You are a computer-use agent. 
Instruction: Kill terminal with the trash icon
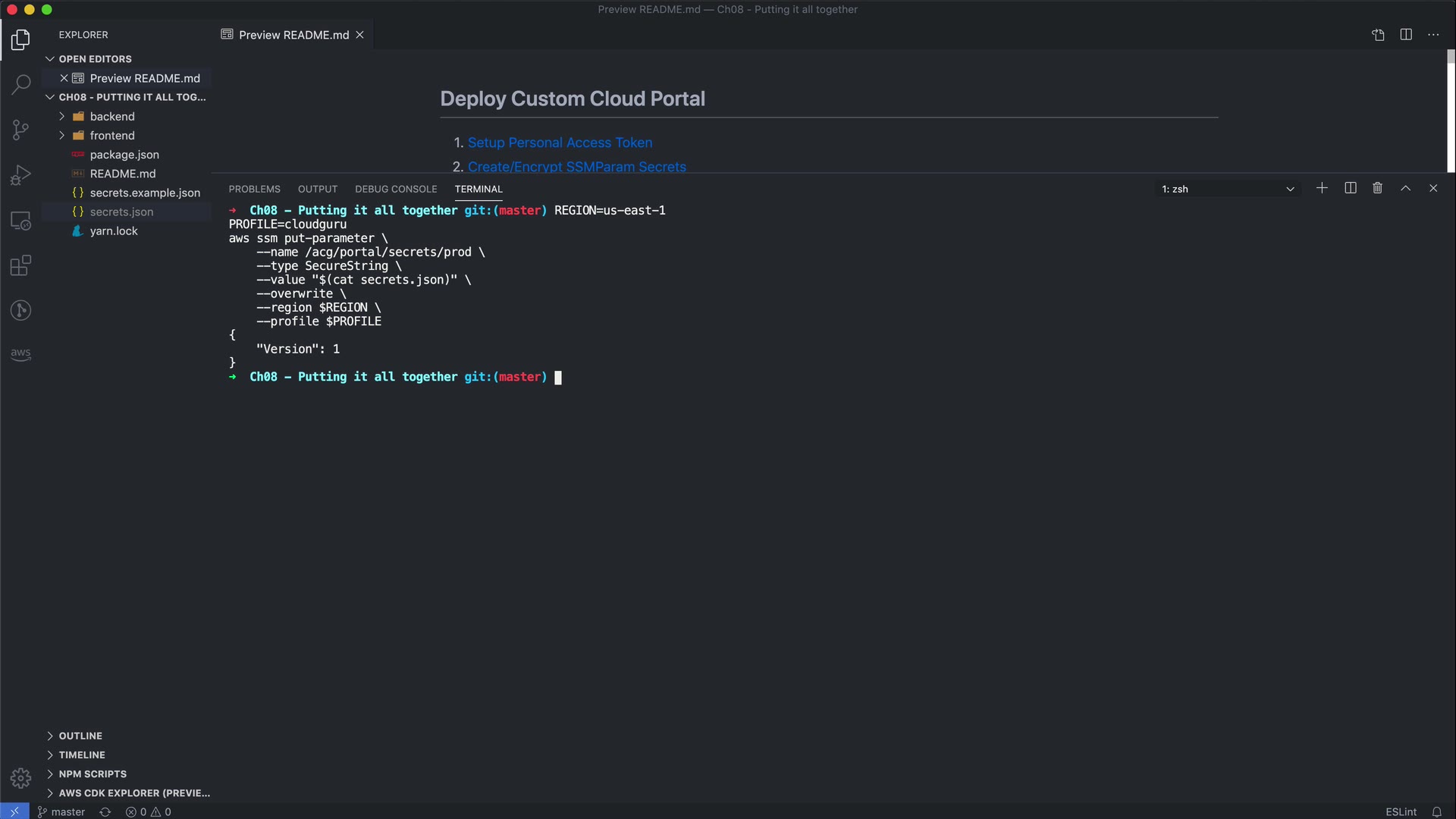pyautogui.click(x=1377, y=188)
